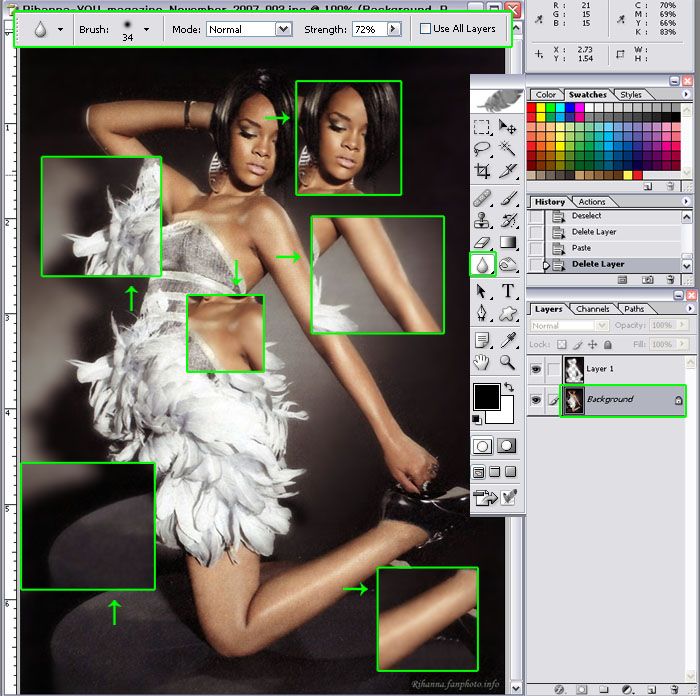
Task: Choose plain Full Screen Mode button
Action: 510,472
